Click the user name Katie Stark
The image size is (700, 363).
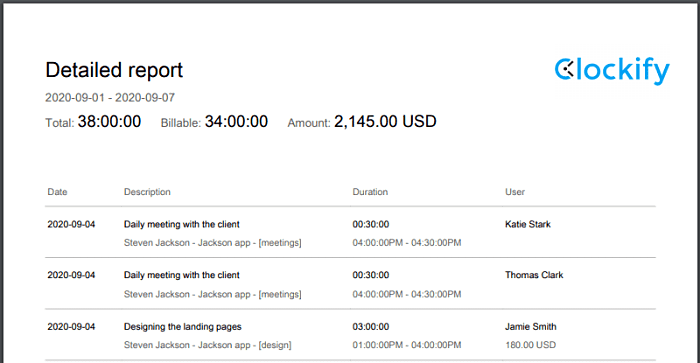(528, 224)
